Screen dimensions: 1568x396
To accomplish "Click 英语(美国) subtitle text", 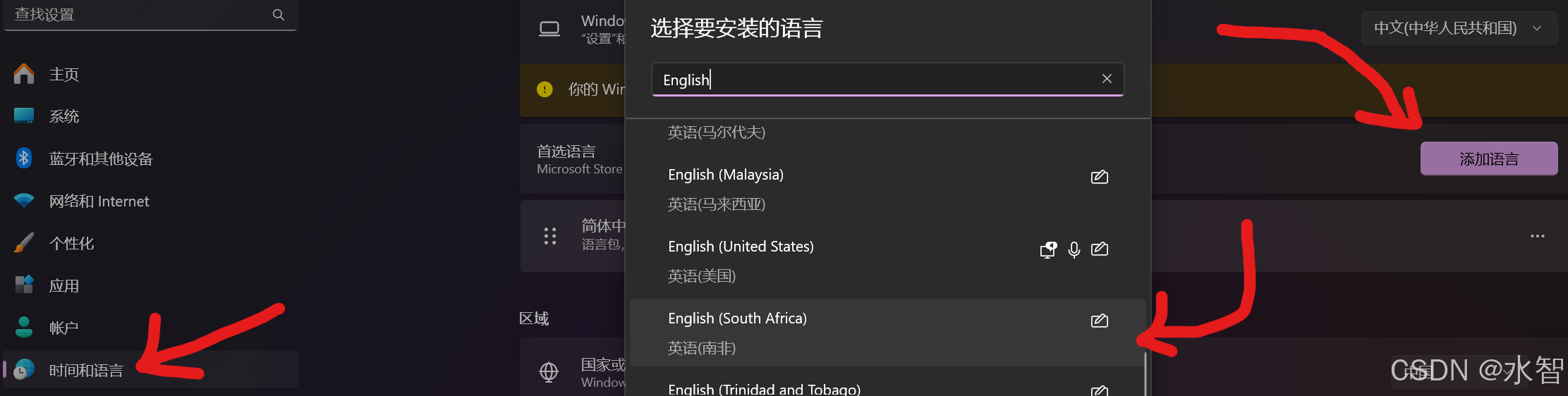I will click(x=701, y=276).
